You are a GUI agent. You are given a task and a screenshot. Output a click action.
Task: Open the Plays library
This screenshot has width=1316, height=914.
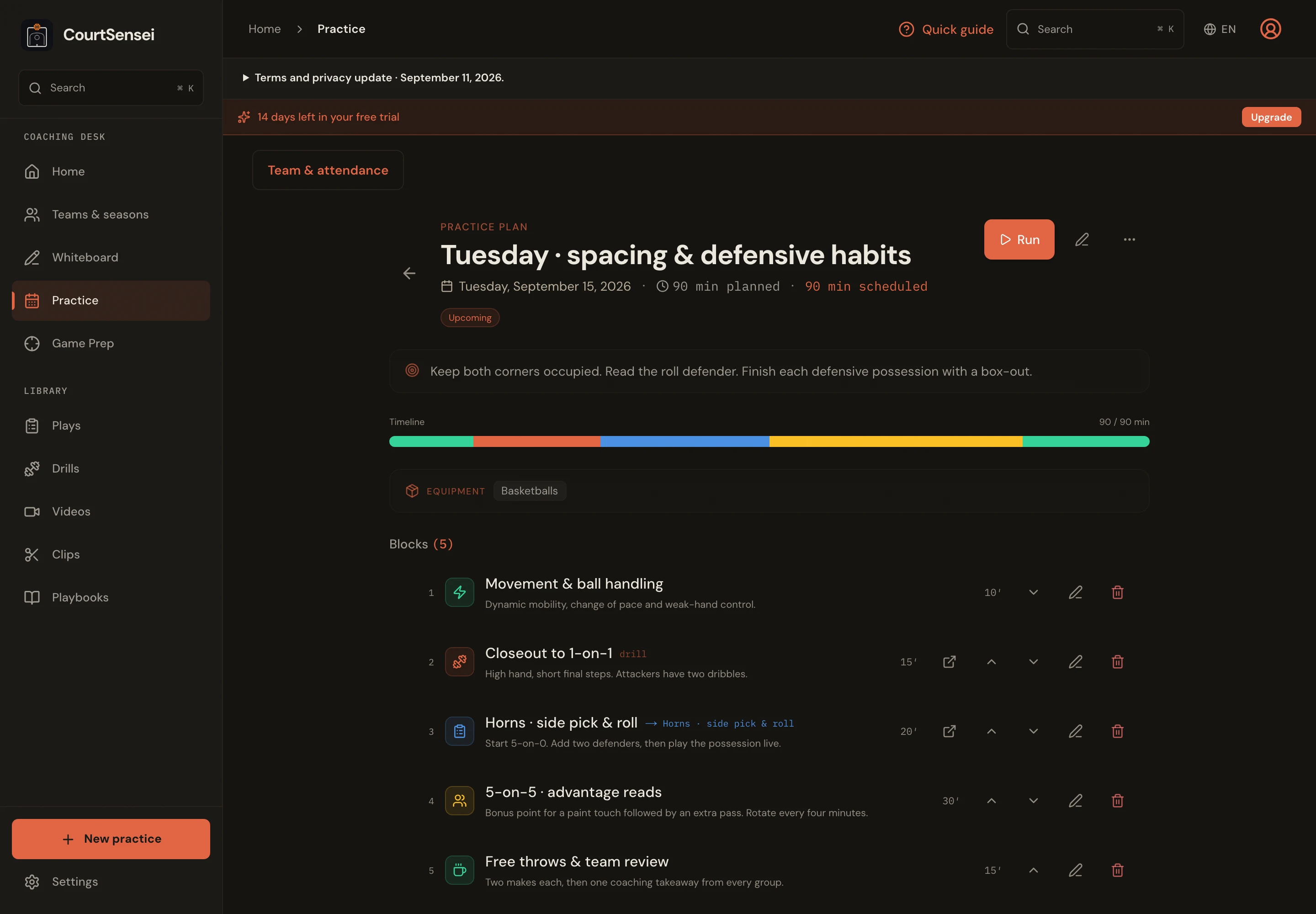(111, 425)
